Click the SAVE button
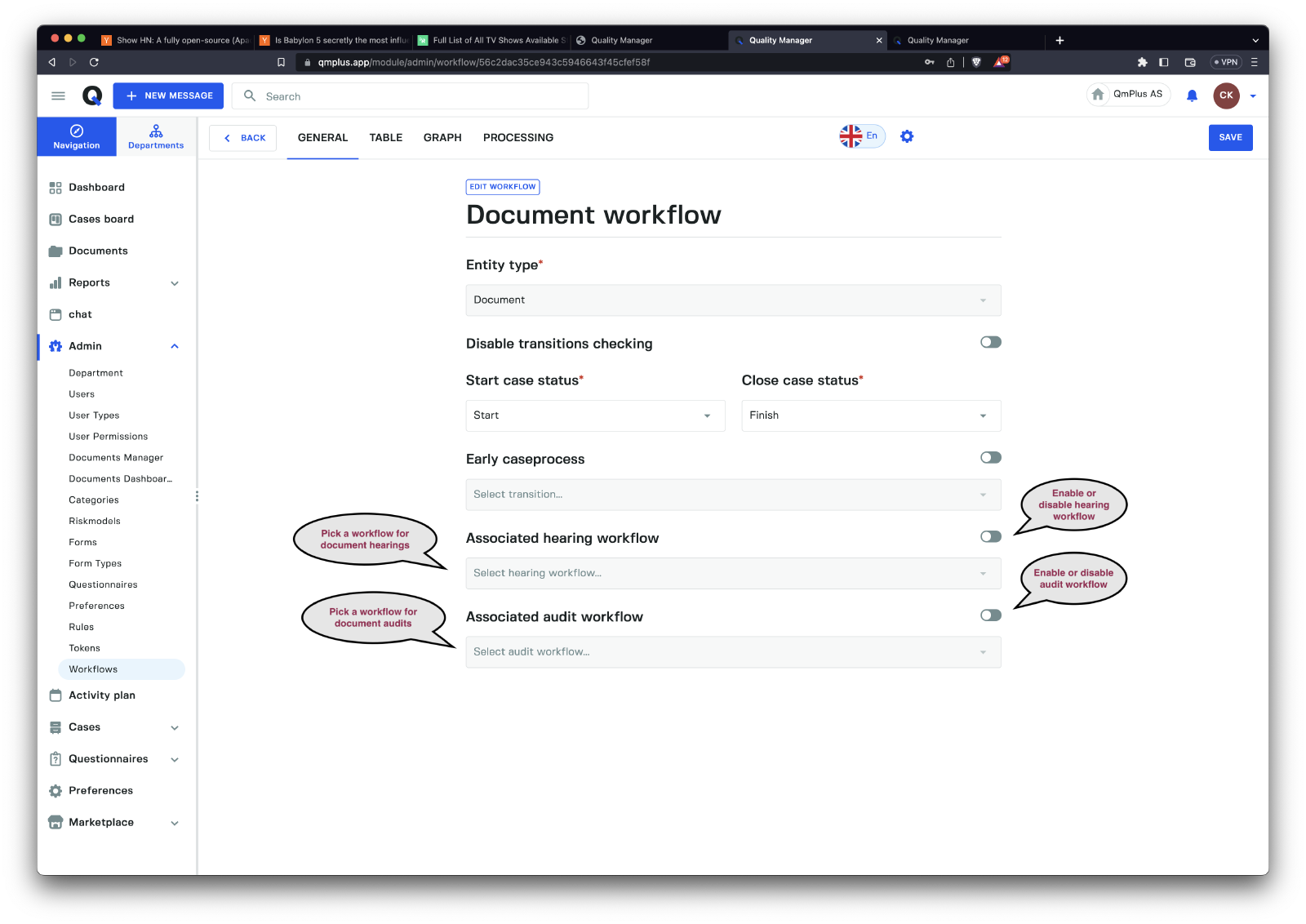The image size is (1306, 924). (1230, 138)
